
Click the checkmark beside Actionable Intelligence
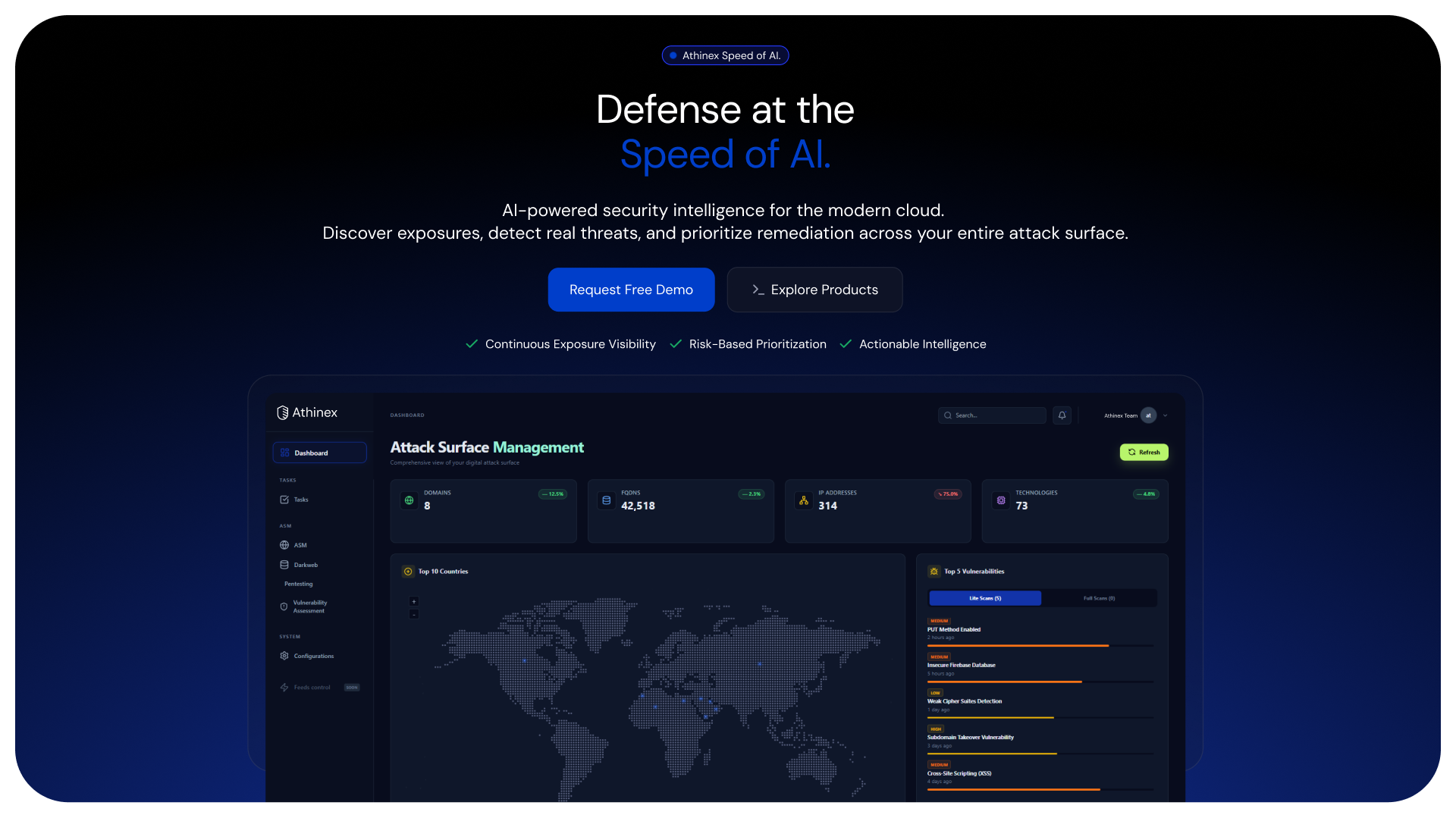click(x=846, y=344)
